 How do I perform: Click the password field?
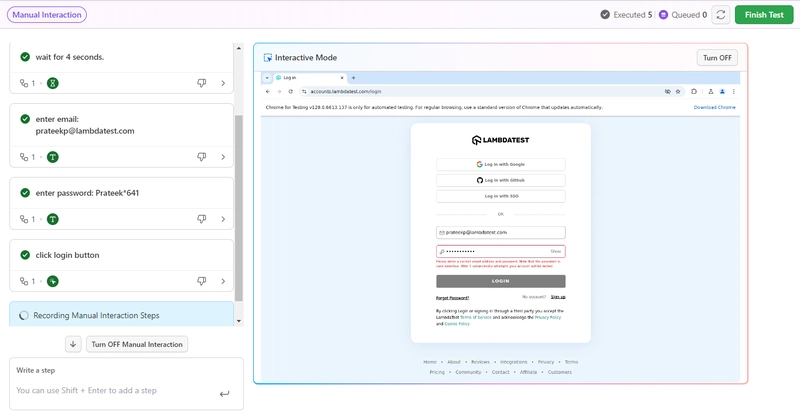501,251
